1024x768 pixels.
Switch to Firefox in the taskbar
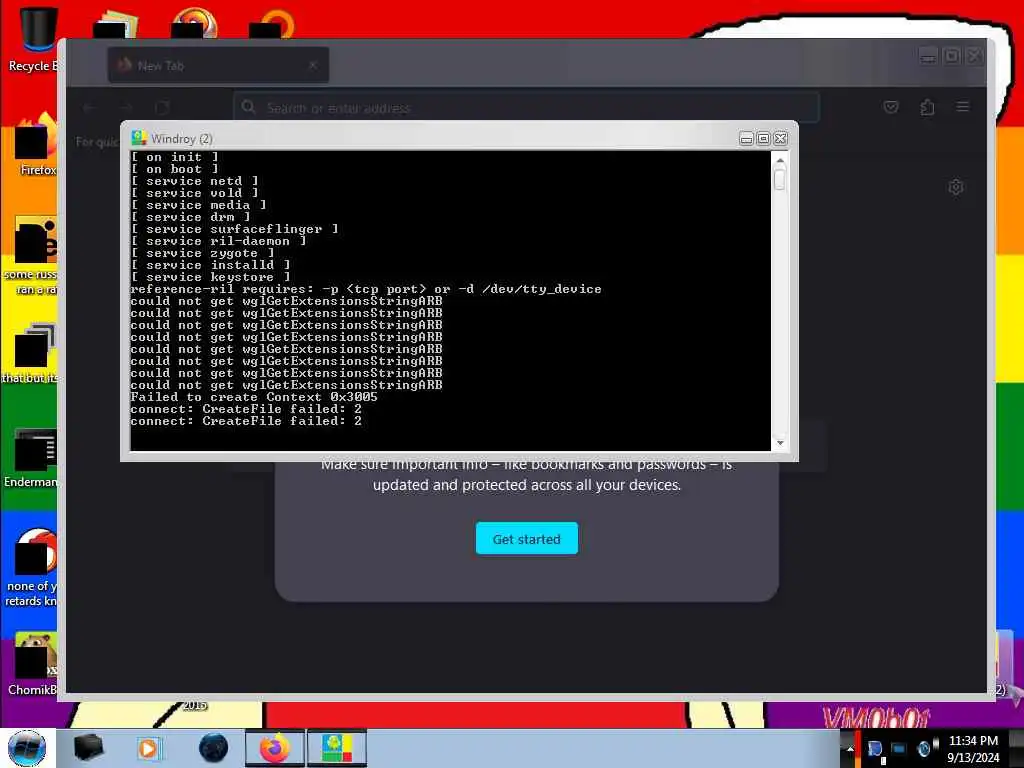[x=274, y=748]
